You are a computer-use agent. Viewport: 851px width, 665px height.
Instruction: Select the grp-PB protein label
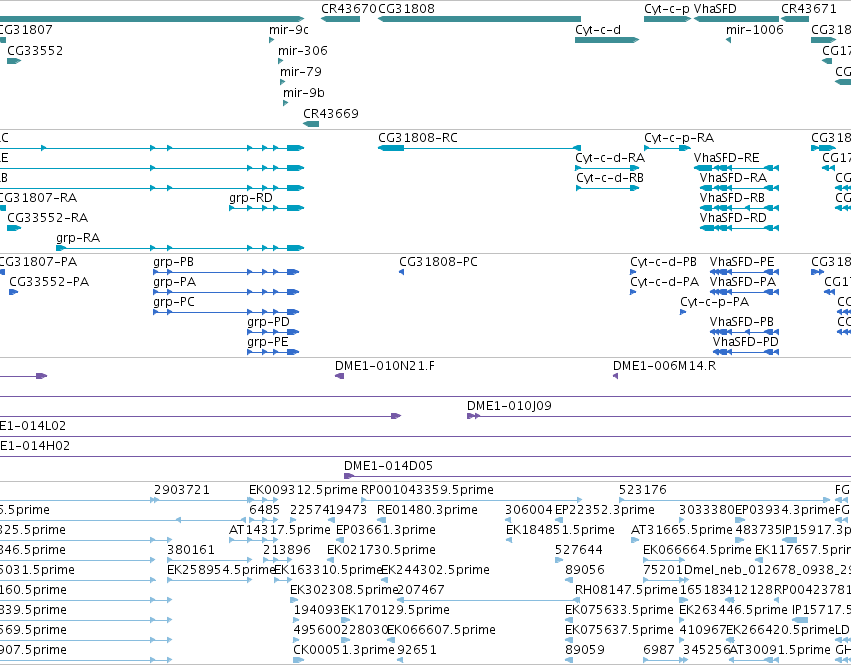click(x=173, y=262)
